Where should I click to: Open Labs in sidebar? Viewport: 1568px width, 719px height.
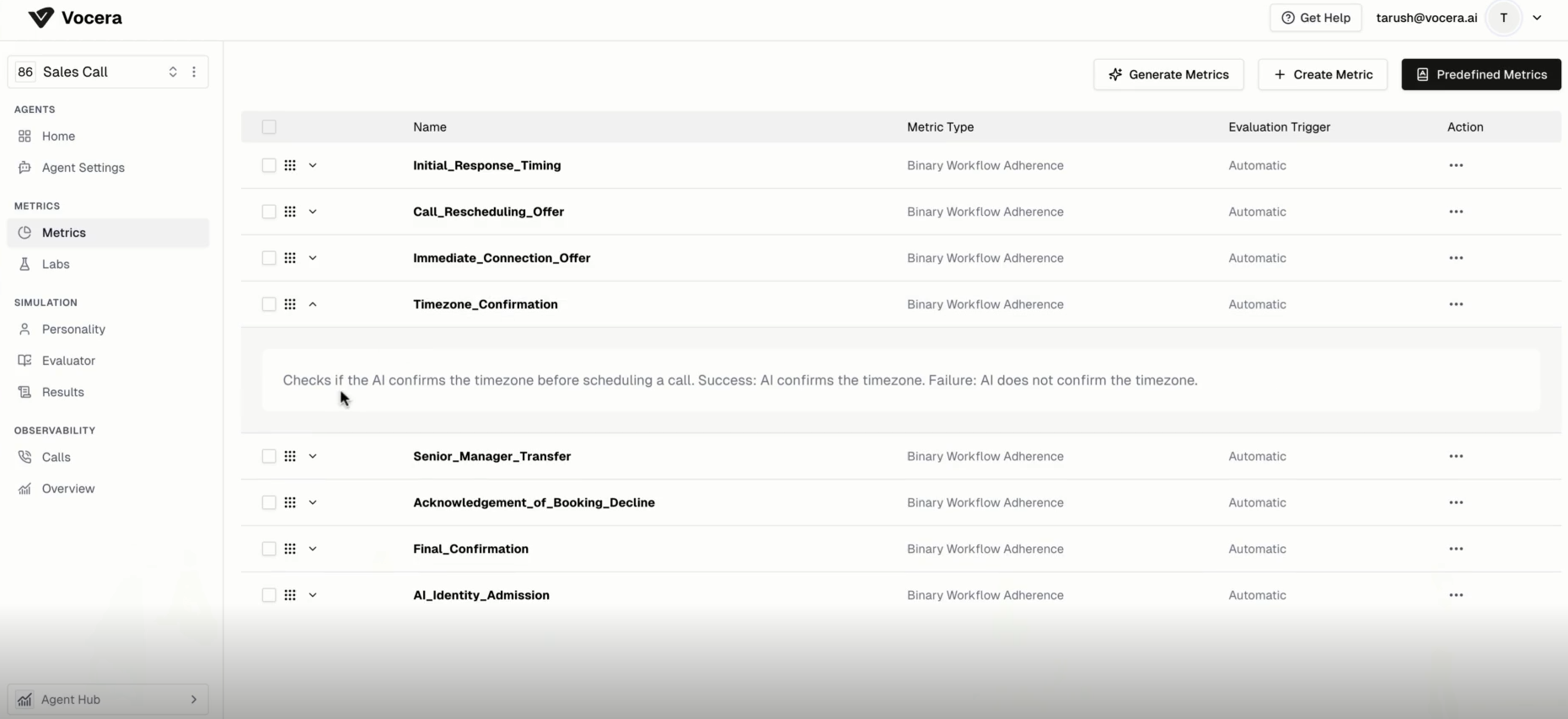tap(108, 264)
